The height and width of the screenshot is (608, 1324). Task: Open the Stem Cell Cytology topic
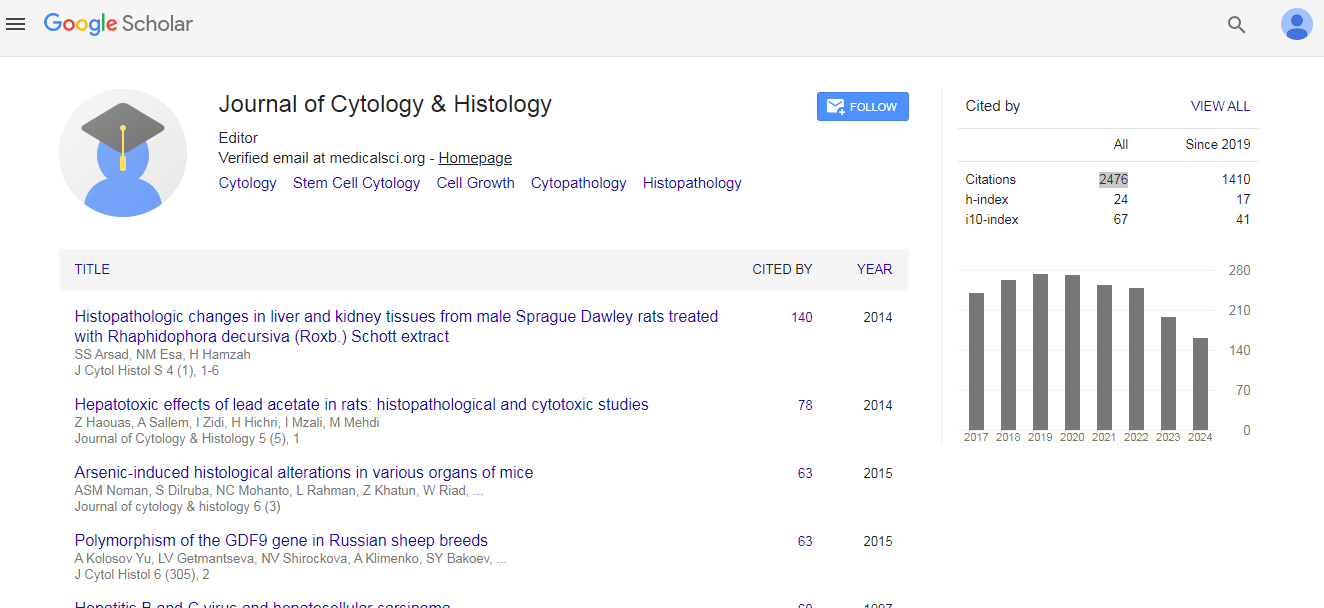point(356,183)
